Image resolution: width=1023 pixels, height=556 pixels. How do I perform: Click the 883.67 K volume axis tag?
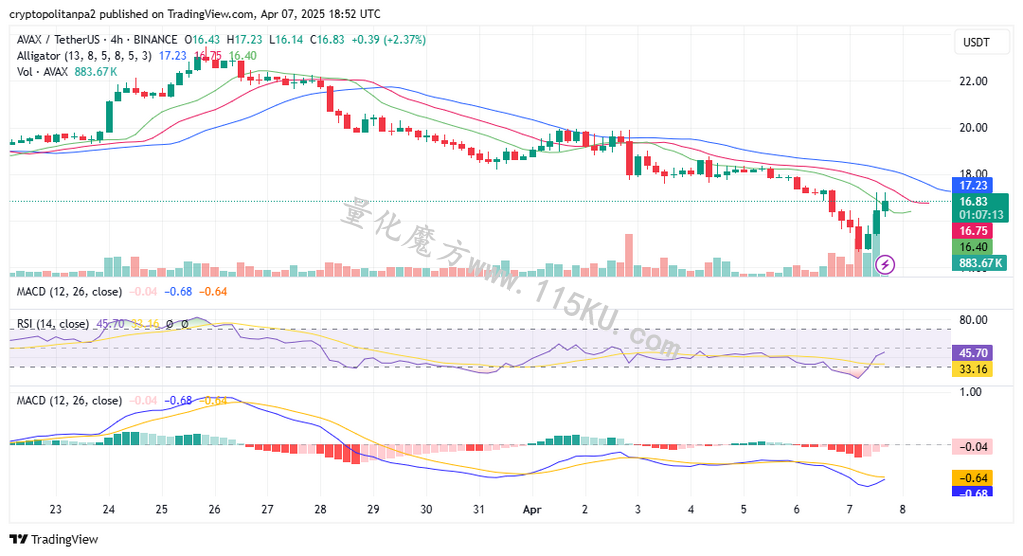click(x=980, y=264)
